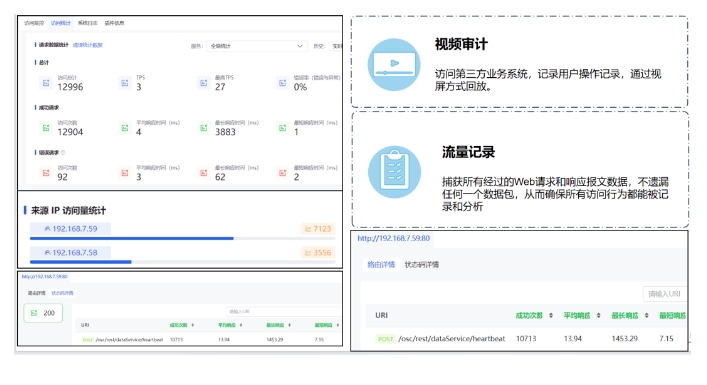Open the large http://192.168.7.59:80 link
The image size is (707, 385).
click(x=394, y=238)
